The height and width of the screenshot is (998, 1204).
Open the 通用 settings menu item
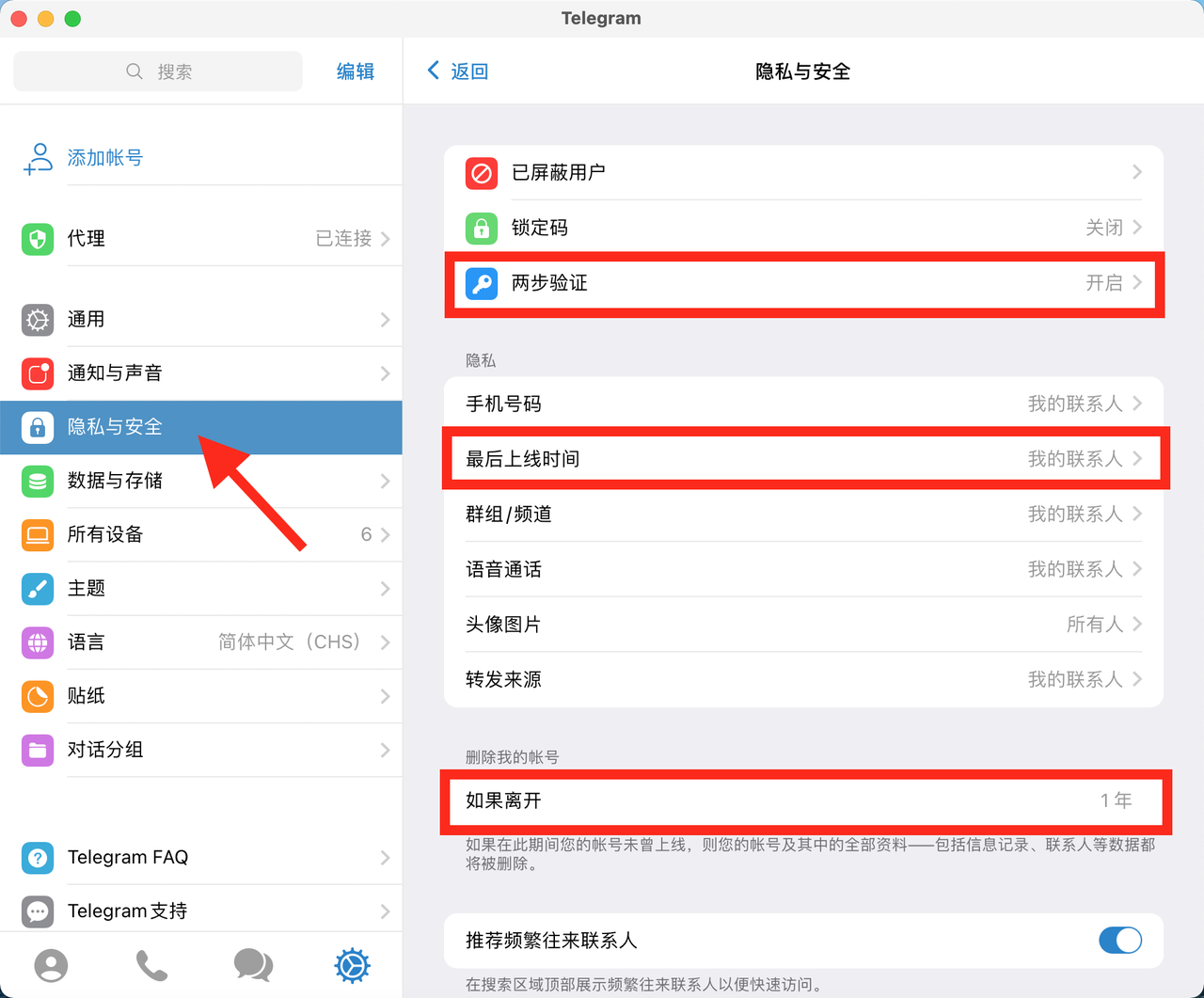(x=201, y=320)
